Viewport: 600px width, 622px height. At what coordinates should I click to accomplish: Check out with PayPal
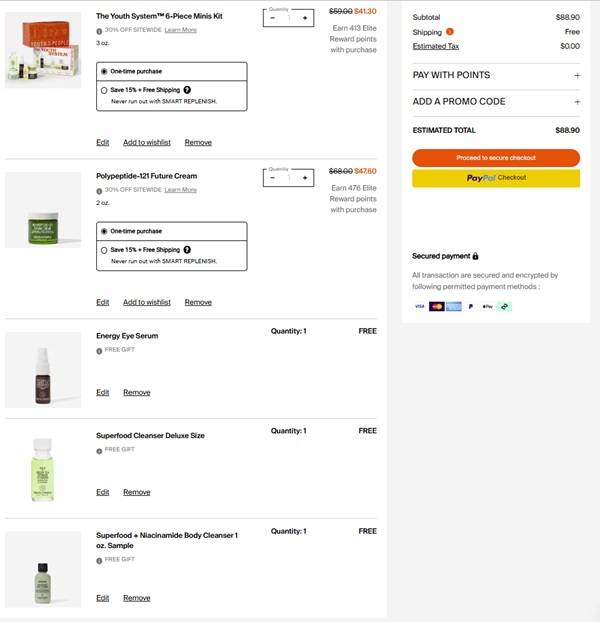click(495, 178)
